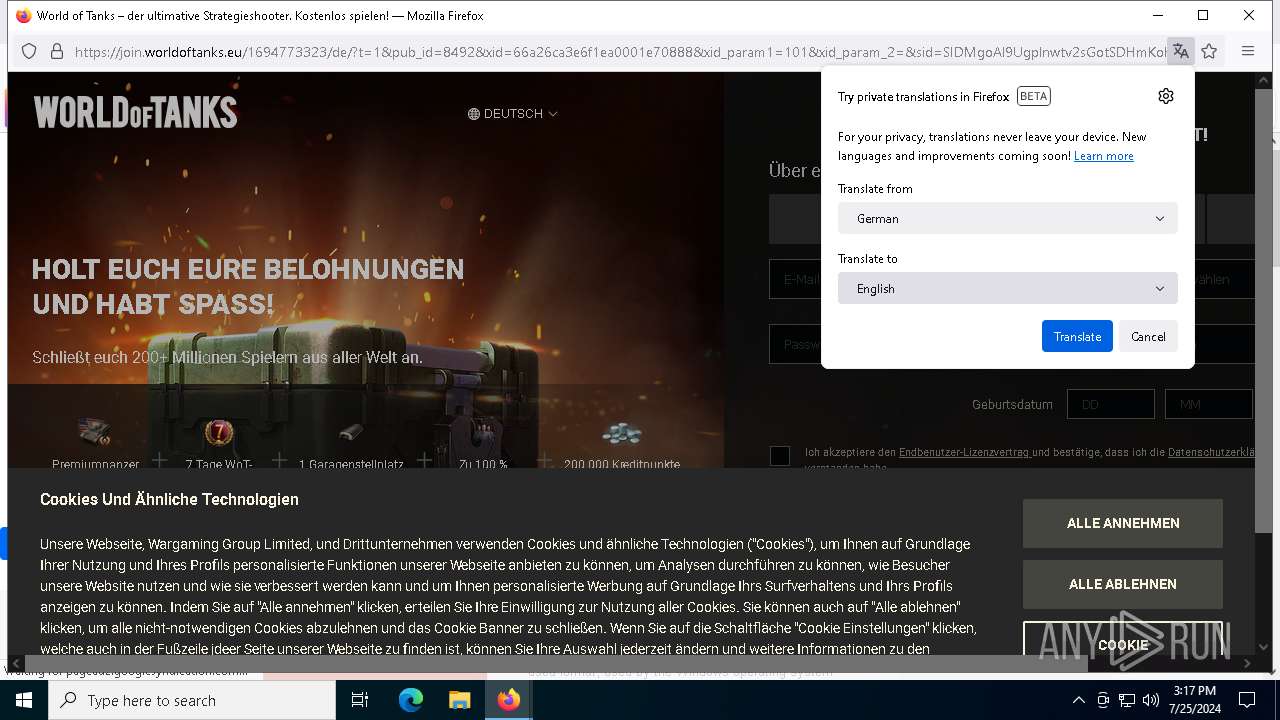Open the Translate to English dropdown
The width and height of the screenshot is (1280, 720).
click(1008, 288)
